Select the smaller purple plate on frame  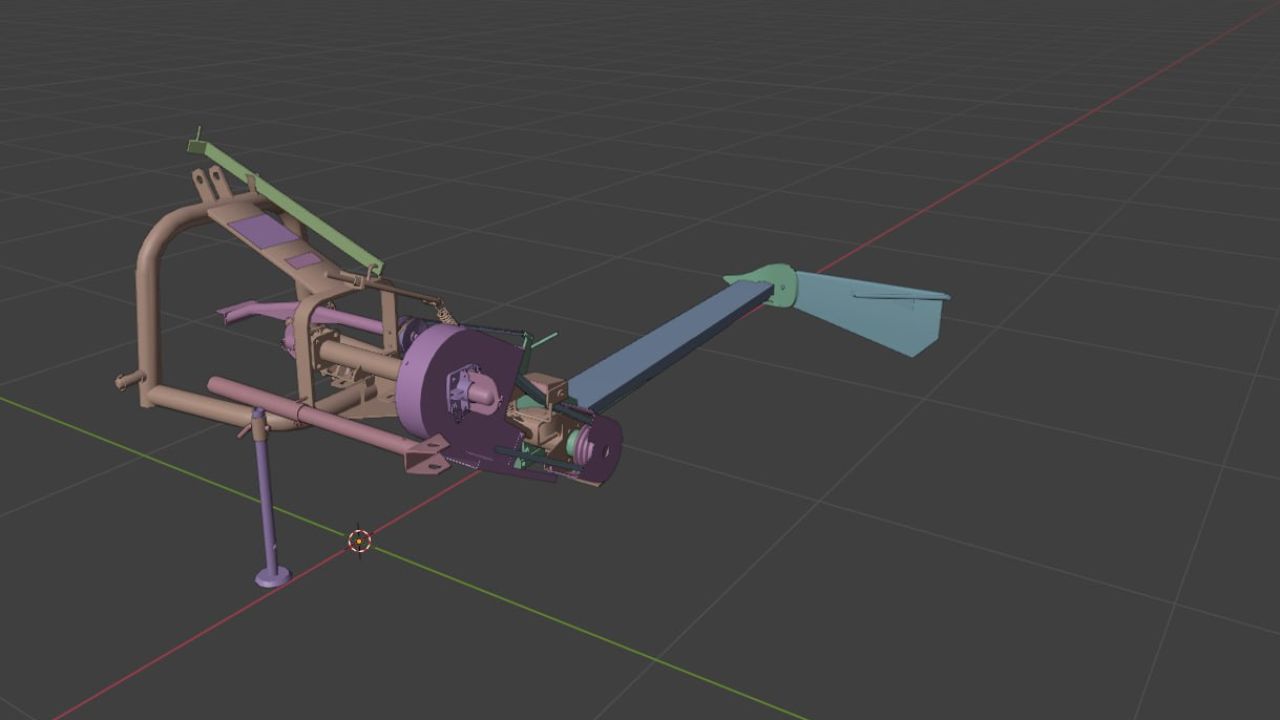pos(304,260)
